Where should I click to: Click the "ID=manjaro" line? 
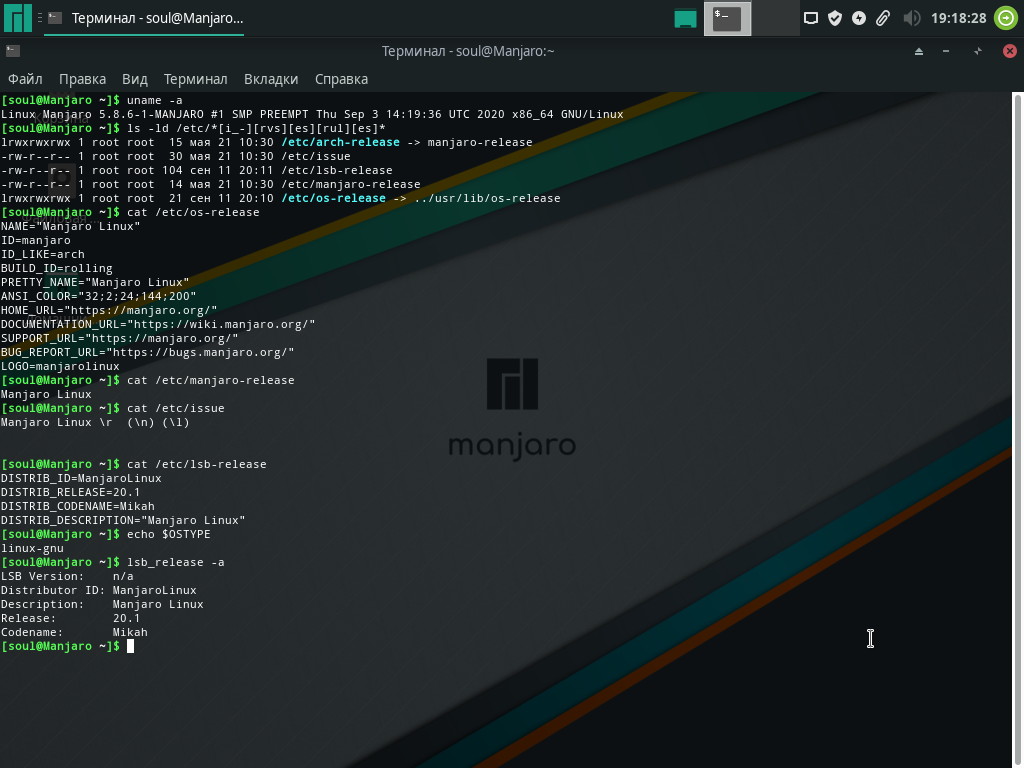tap(36, 240)
